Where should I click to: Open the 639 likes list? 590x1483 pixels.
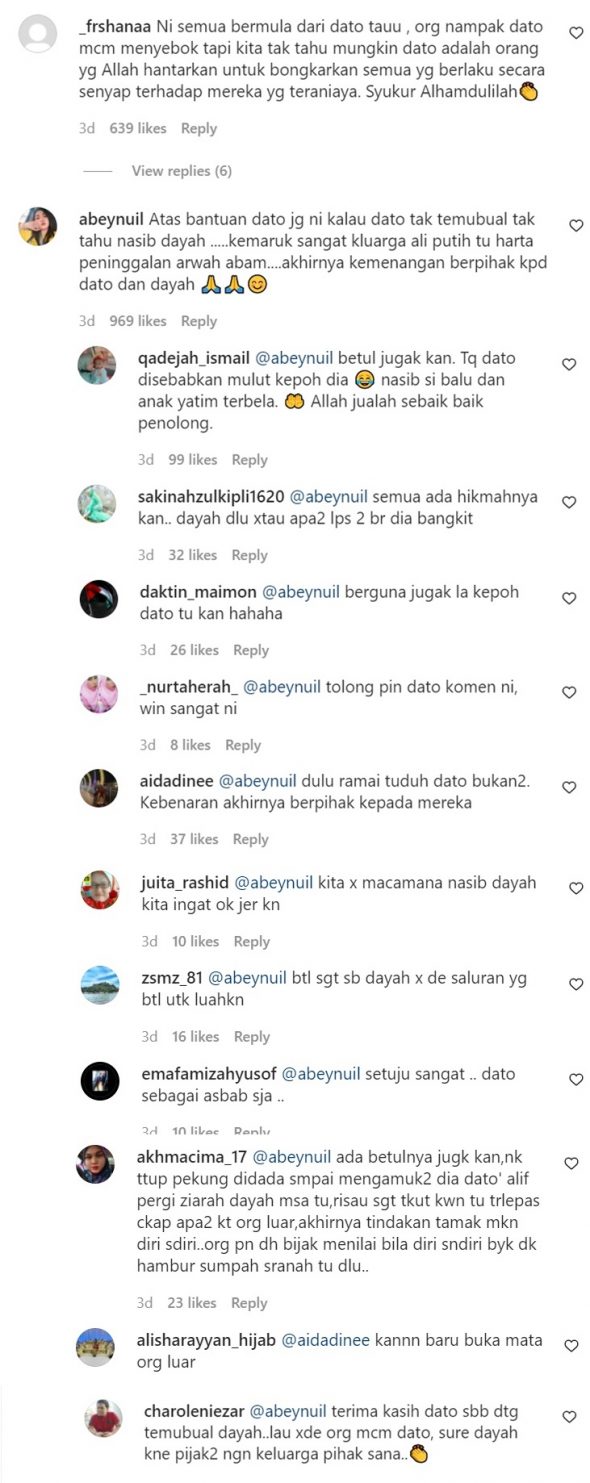[137, 128]
